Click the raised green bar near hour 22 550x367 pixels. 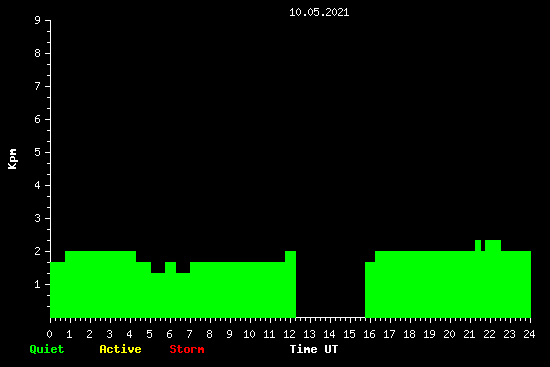pos(493,279)
